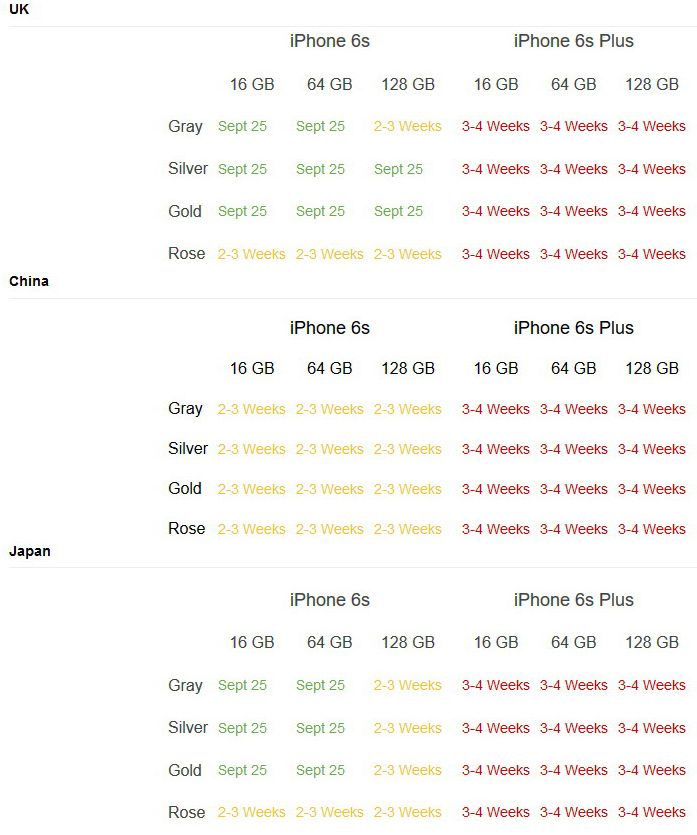Click the iPhone 6s Plus header under Japan

coord(574,600)
